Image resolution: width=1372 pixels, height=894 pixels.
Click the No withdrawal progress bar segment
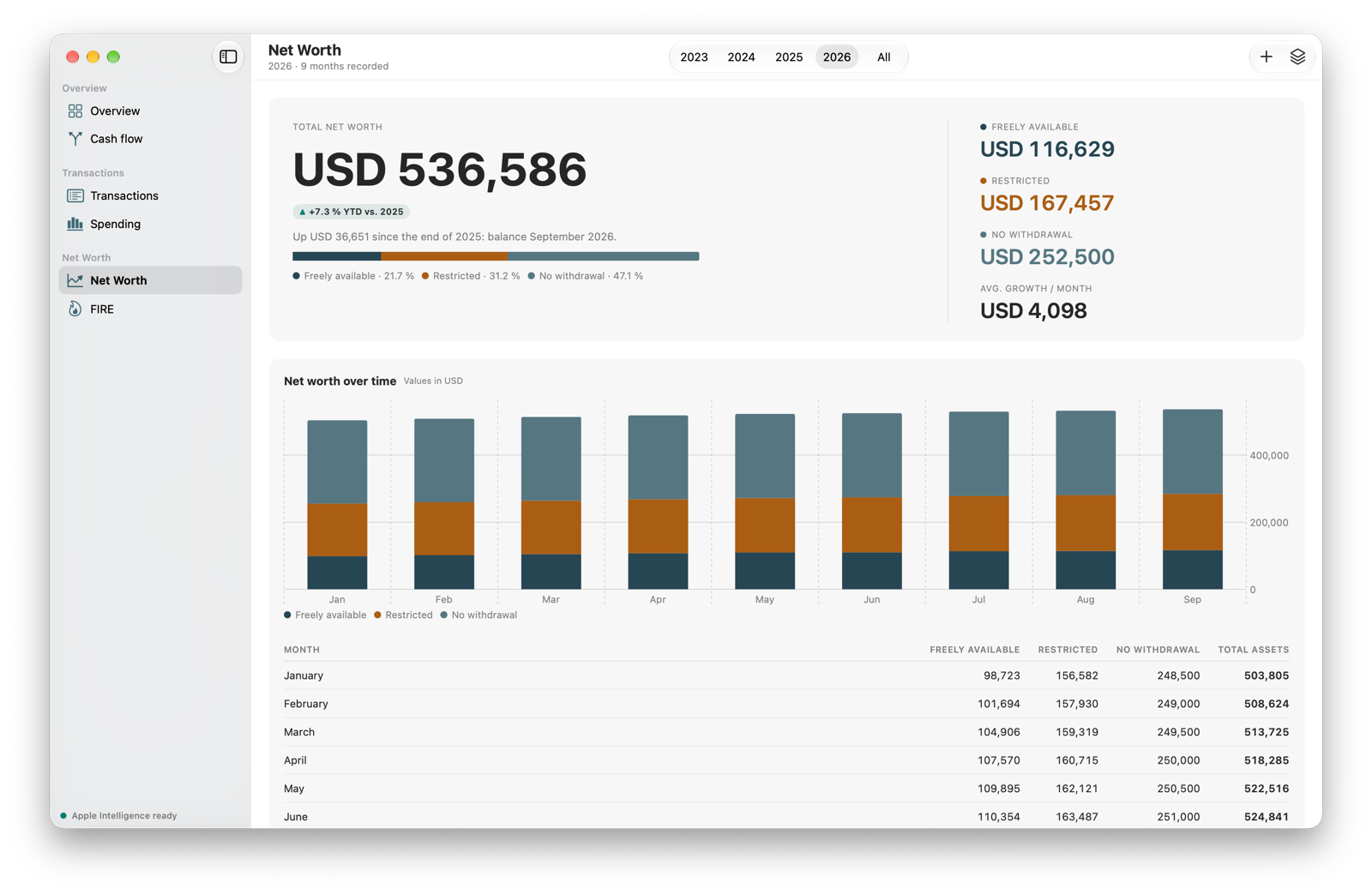(604, 256)
